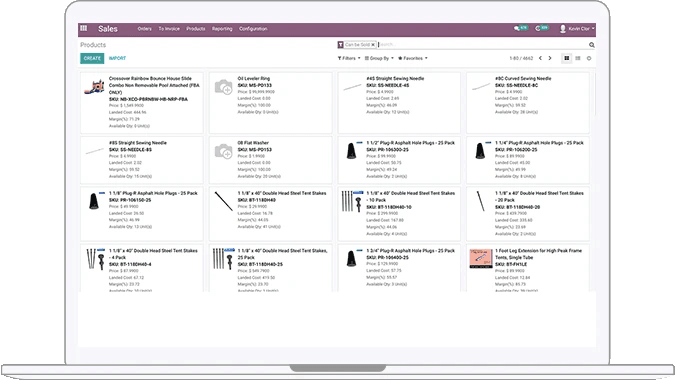Open the apps grid menu icon
Viewport: 675px width, 380px height.
click(84, 28)
